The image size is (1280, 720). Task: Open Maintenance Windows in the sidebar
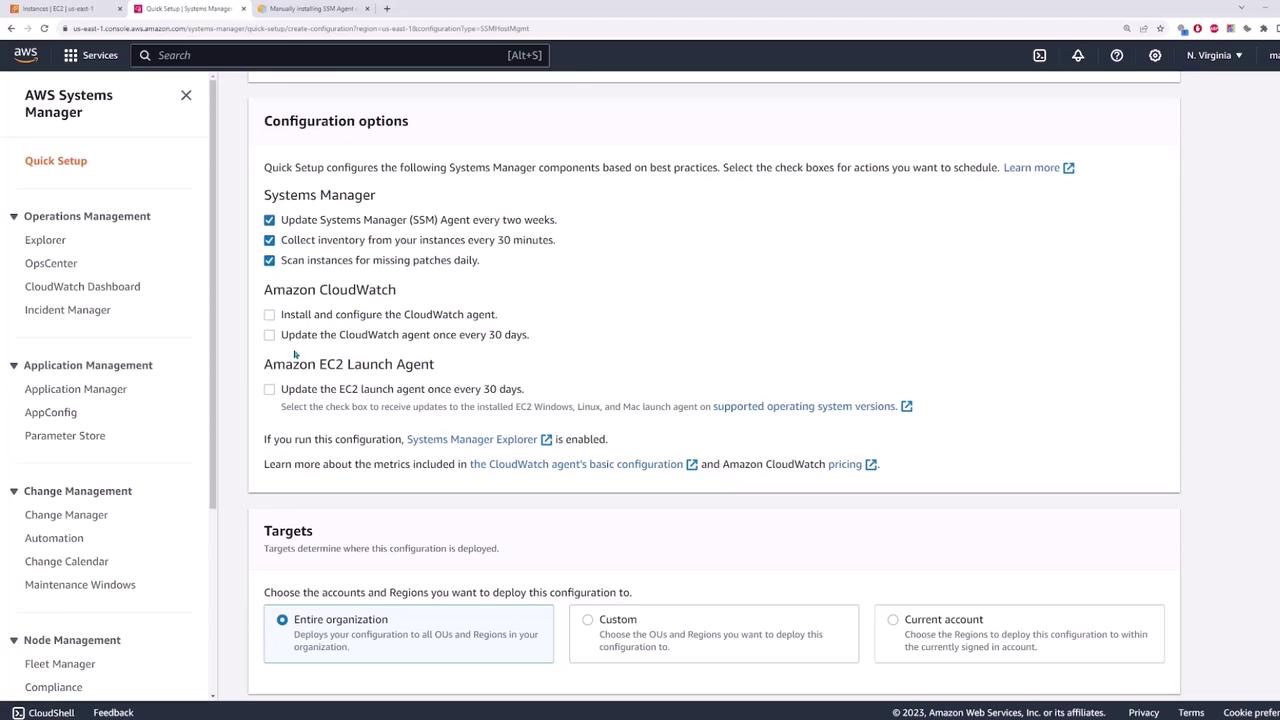click(80, 585)
